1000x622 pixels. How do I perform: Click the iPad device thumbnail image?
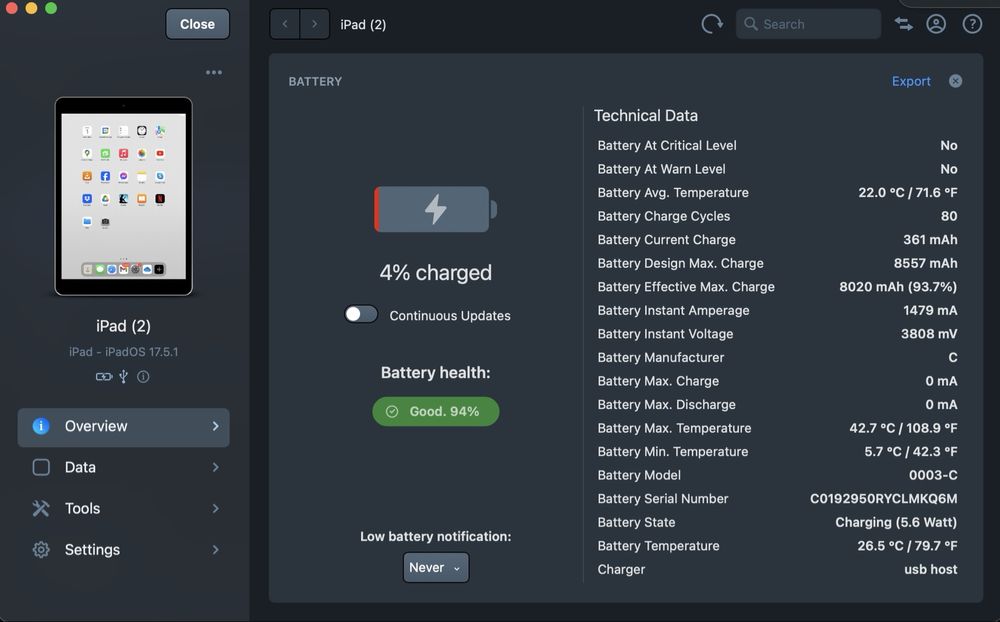pyautogui.click(x=124, y=196)
